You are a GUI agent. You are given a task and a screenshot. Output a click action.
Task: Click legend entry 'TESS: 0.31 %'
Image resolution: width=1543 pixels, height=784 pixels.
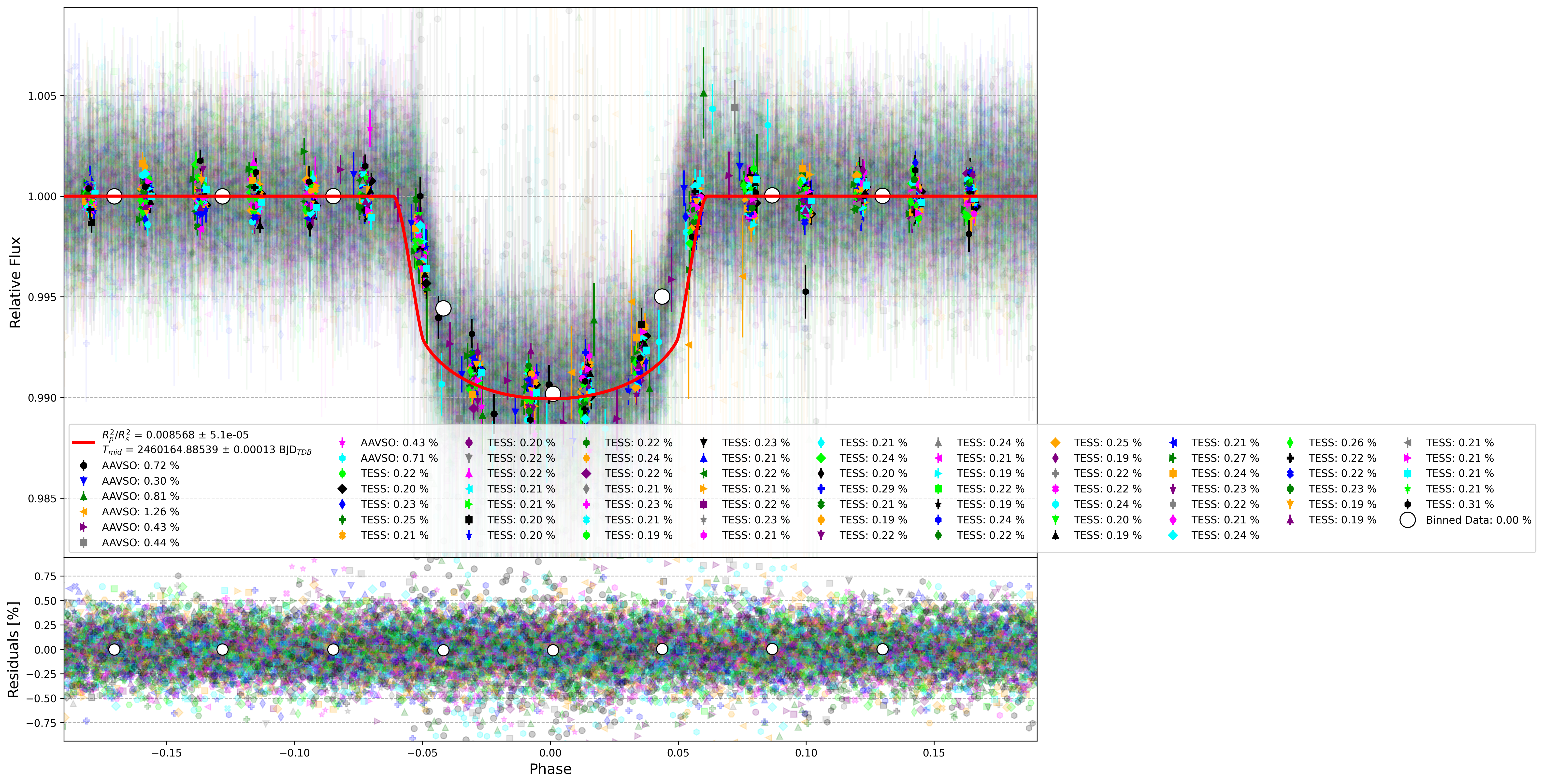click(1460, 504)
